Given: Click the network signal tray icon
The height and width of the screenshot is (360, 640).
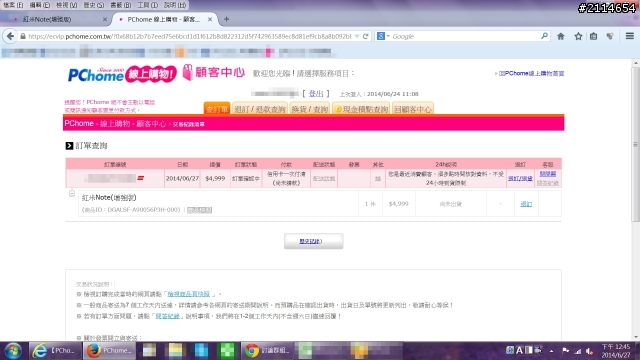Looking at the screenshot, I should click(x=578, y=351).
